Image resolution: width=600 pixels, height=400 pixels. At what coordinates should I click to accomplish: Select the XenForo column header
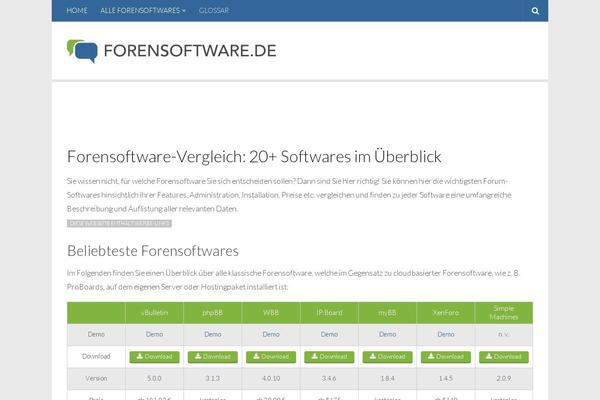[446, 313]
